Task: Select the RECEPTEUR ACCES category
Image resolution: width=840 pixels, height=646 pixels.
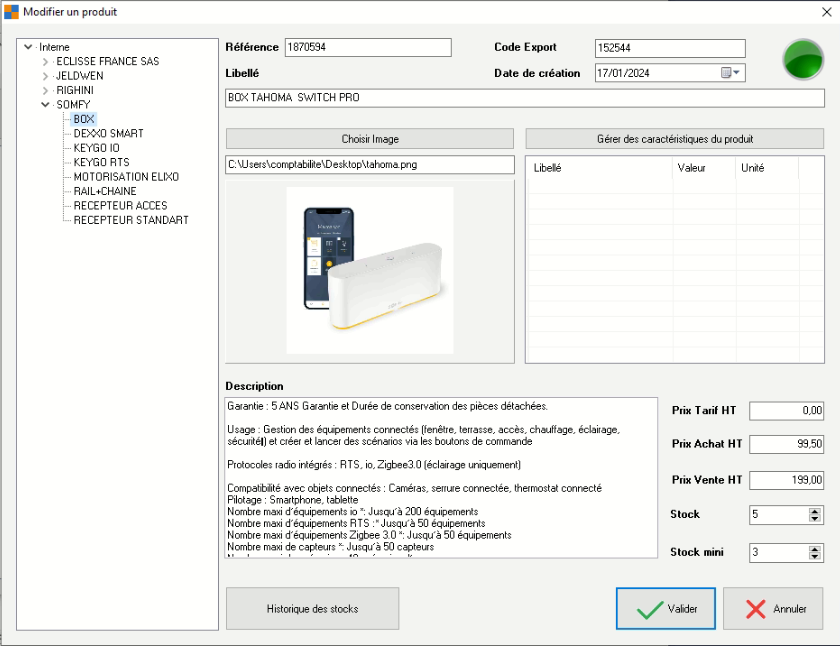Action: click(121, 206)
